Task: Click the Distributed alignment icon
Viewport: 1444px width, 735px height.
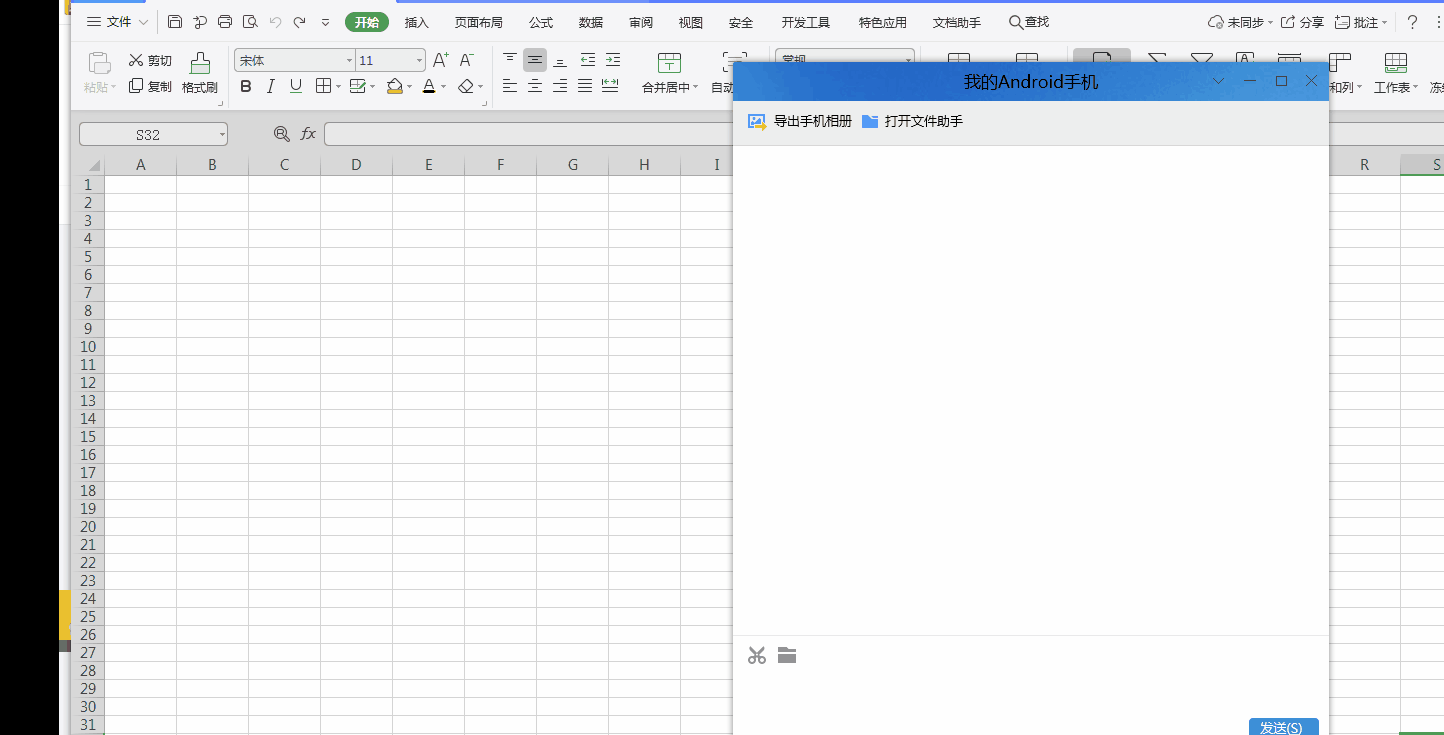Action: tap(610, 87)
